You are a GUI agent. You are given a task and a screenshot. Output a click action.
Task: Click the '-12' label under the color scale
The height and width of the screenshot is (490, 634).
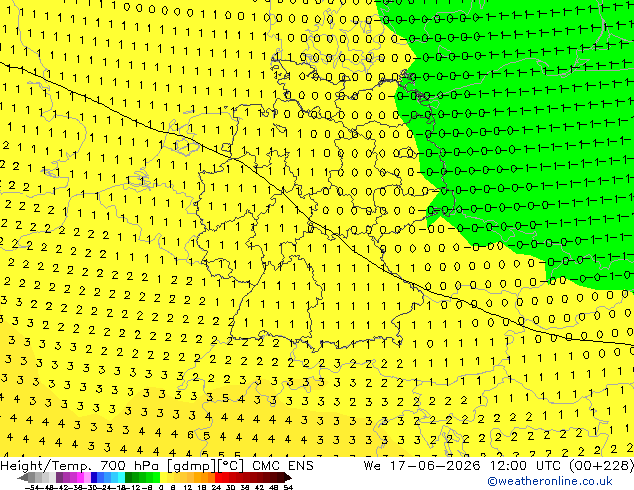point(133,488)
